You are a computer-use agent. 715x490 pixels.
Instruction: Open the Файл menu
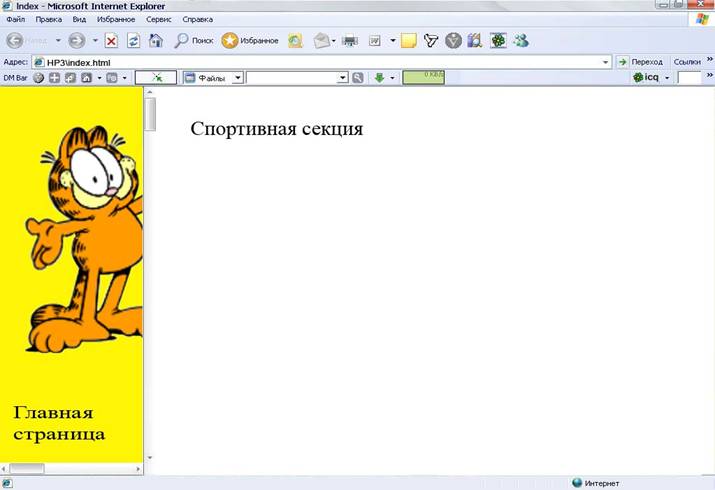click(16, 20)
